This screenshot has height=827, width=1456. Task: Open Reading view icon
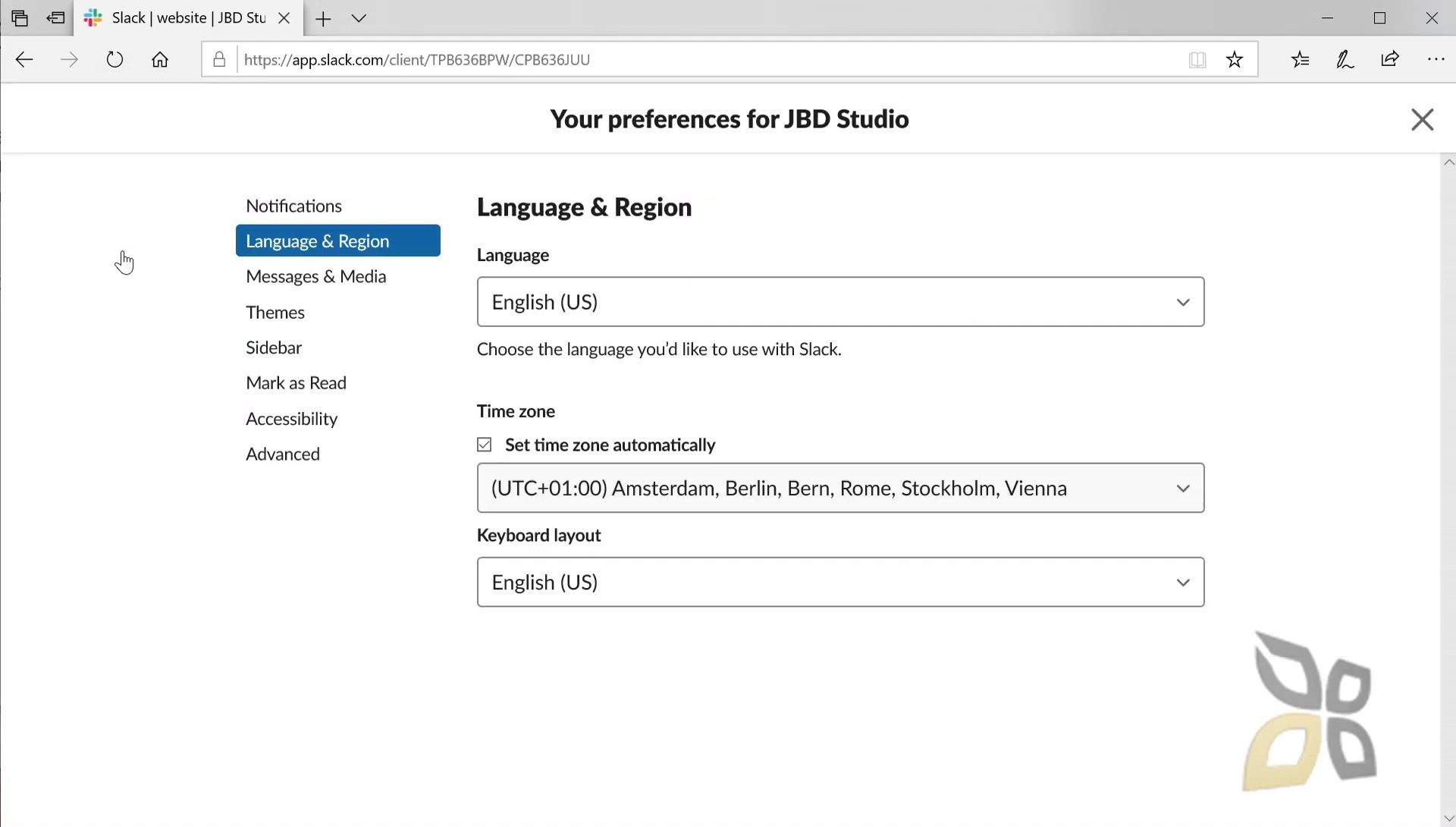click(1197, 59)
